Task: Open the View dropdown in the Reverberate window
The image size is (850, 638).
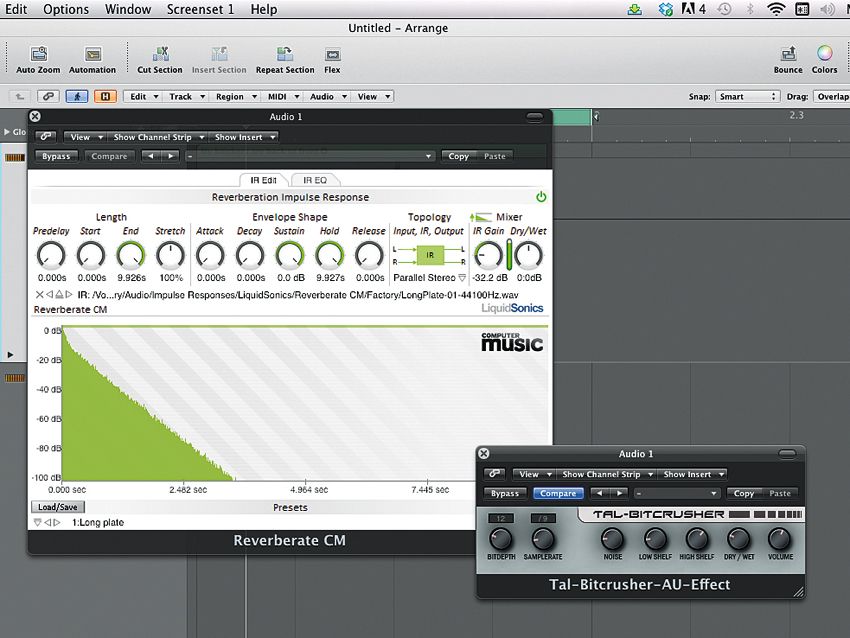Action: point(83,136)
